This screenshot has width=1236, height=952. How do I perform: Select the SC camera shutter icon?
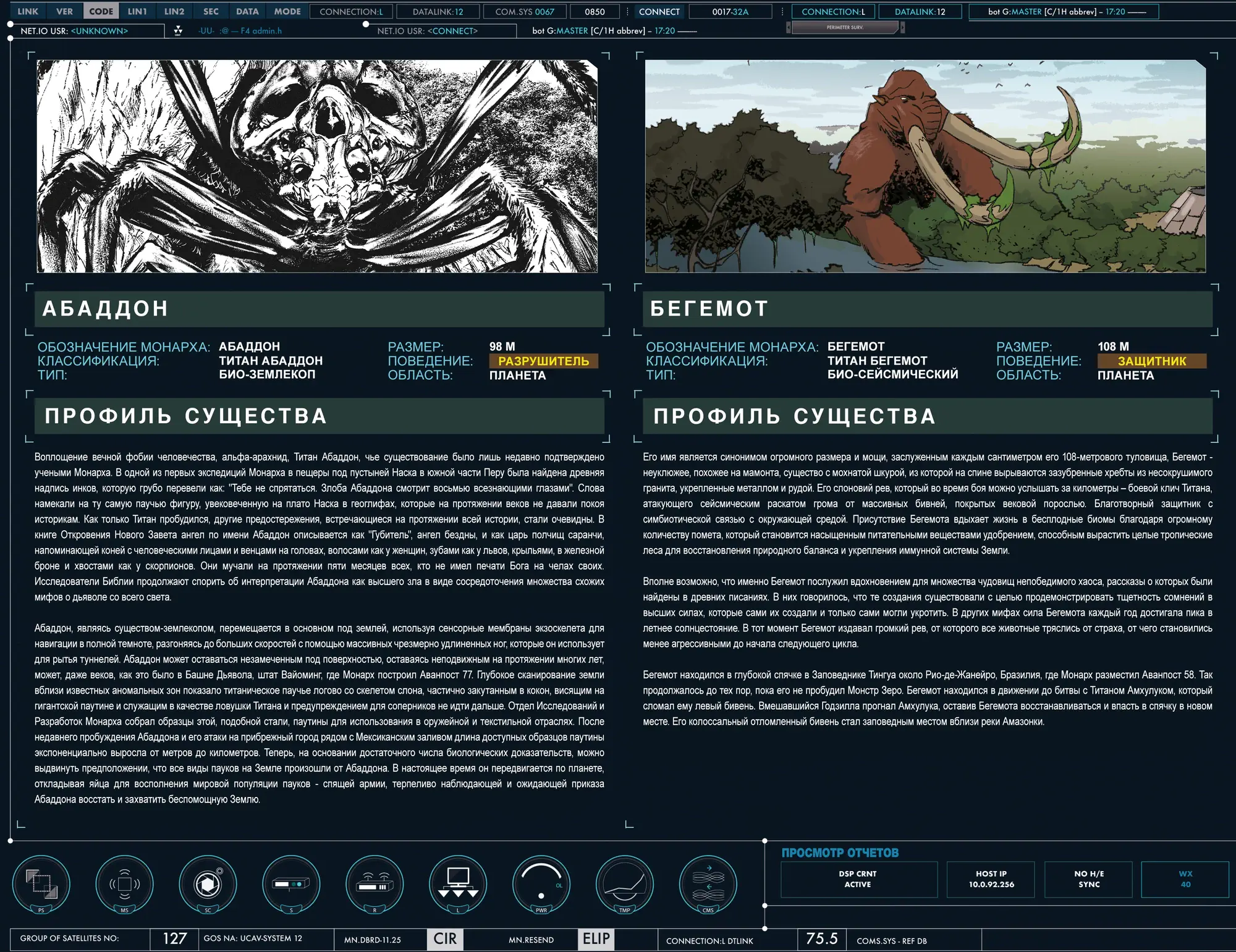pos(208,884)
